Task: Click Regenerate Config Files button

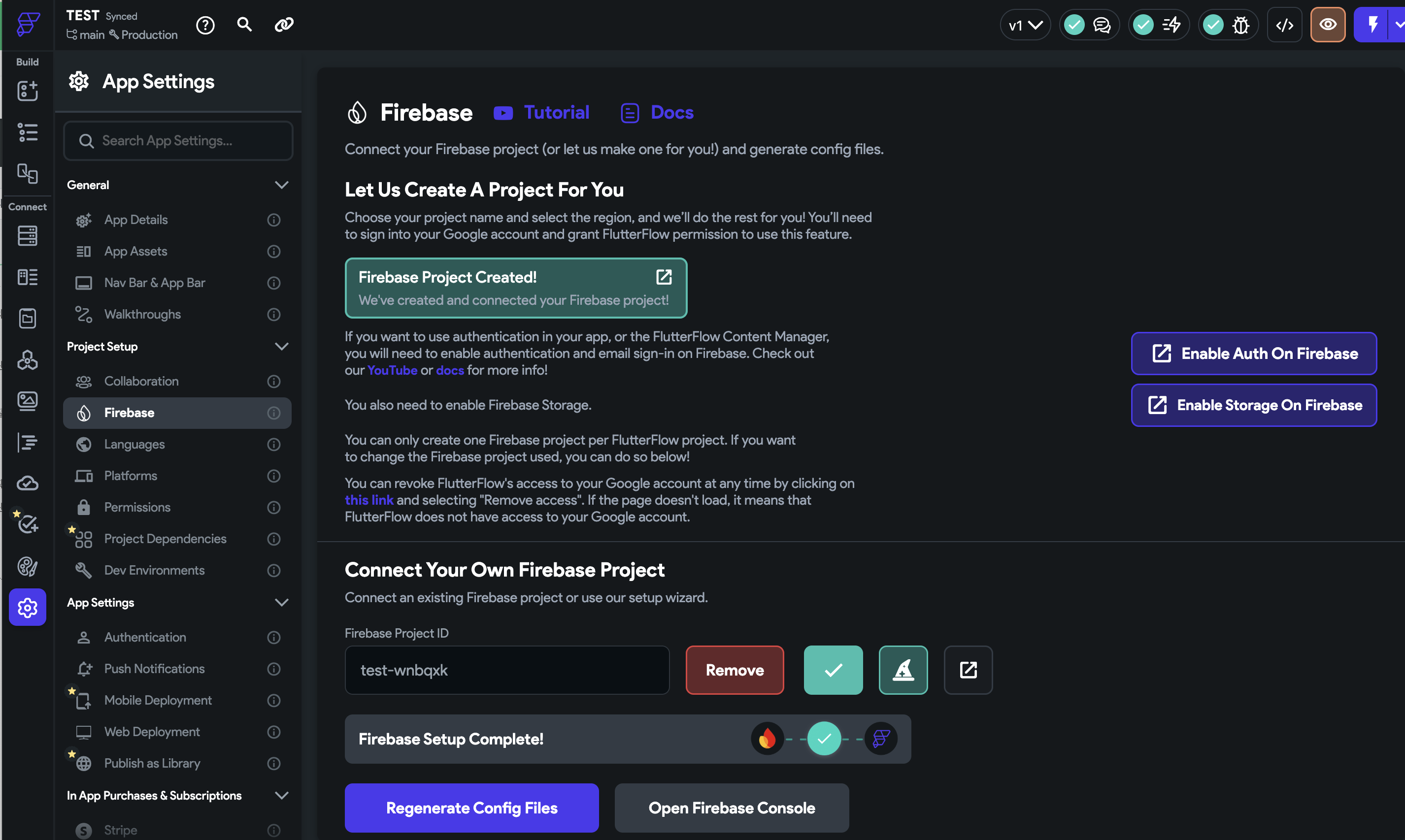Action: pyautogui.click(x=471, y=808)
